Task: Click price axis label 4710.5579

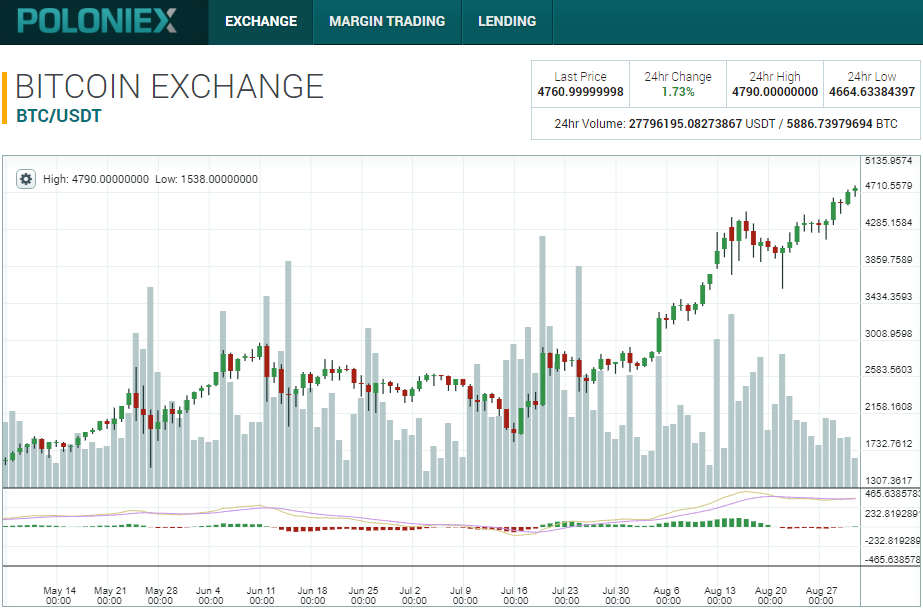Action: click(x=888, y=186)
